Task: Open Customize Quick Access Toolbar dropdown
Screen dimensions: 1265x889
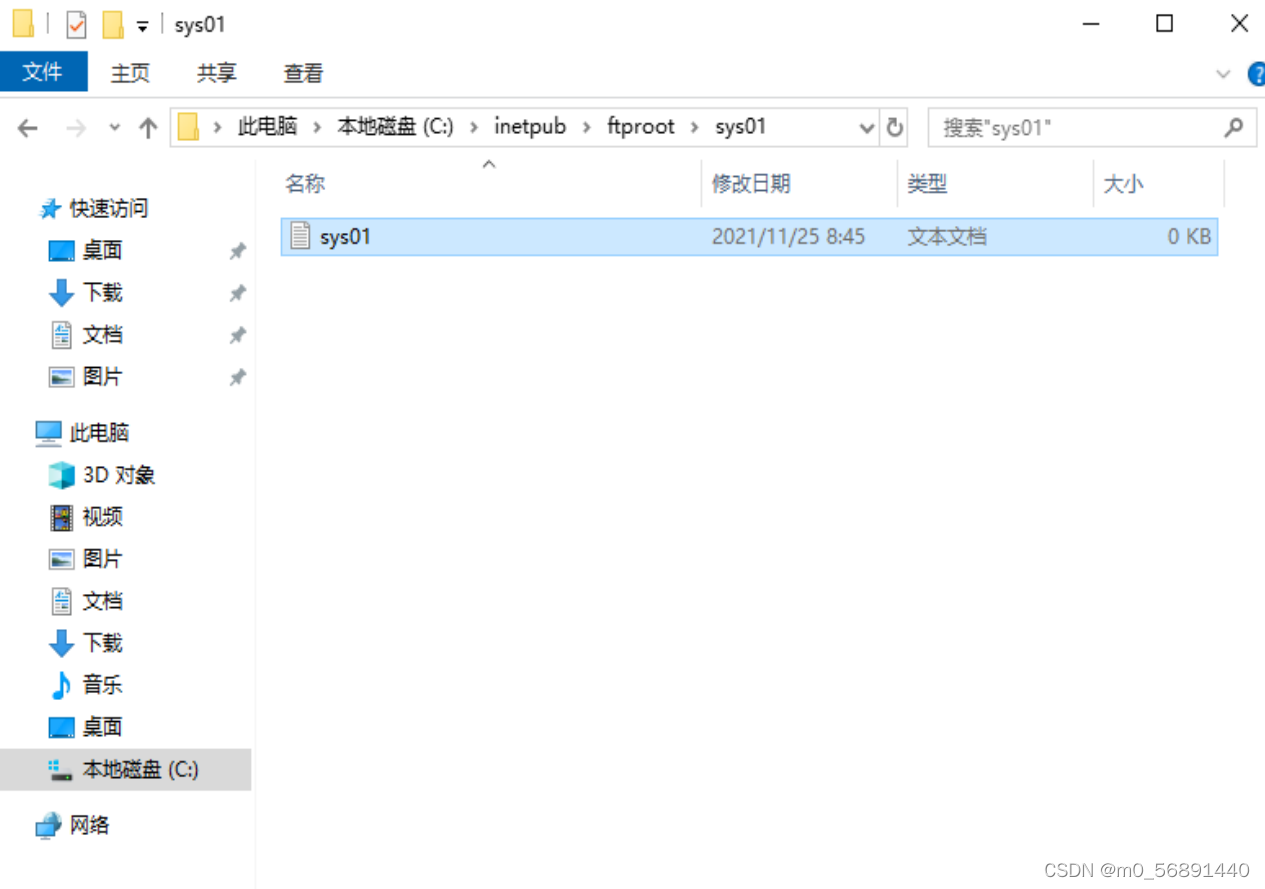Action: (x=143, y=26)
